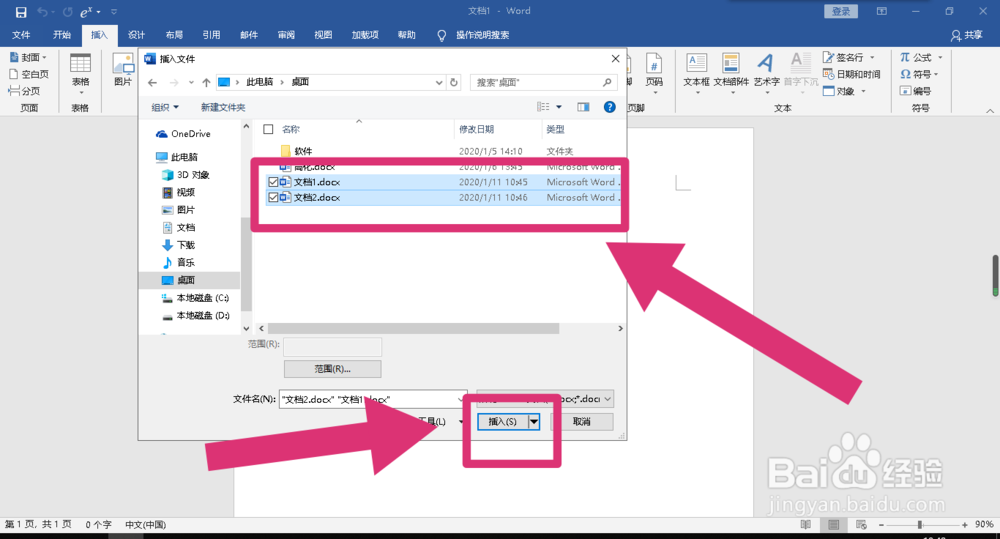The image size is (1000, 539).
Task: Click 新建文件夹 new folder button
Action: click(x=223, y=107)
